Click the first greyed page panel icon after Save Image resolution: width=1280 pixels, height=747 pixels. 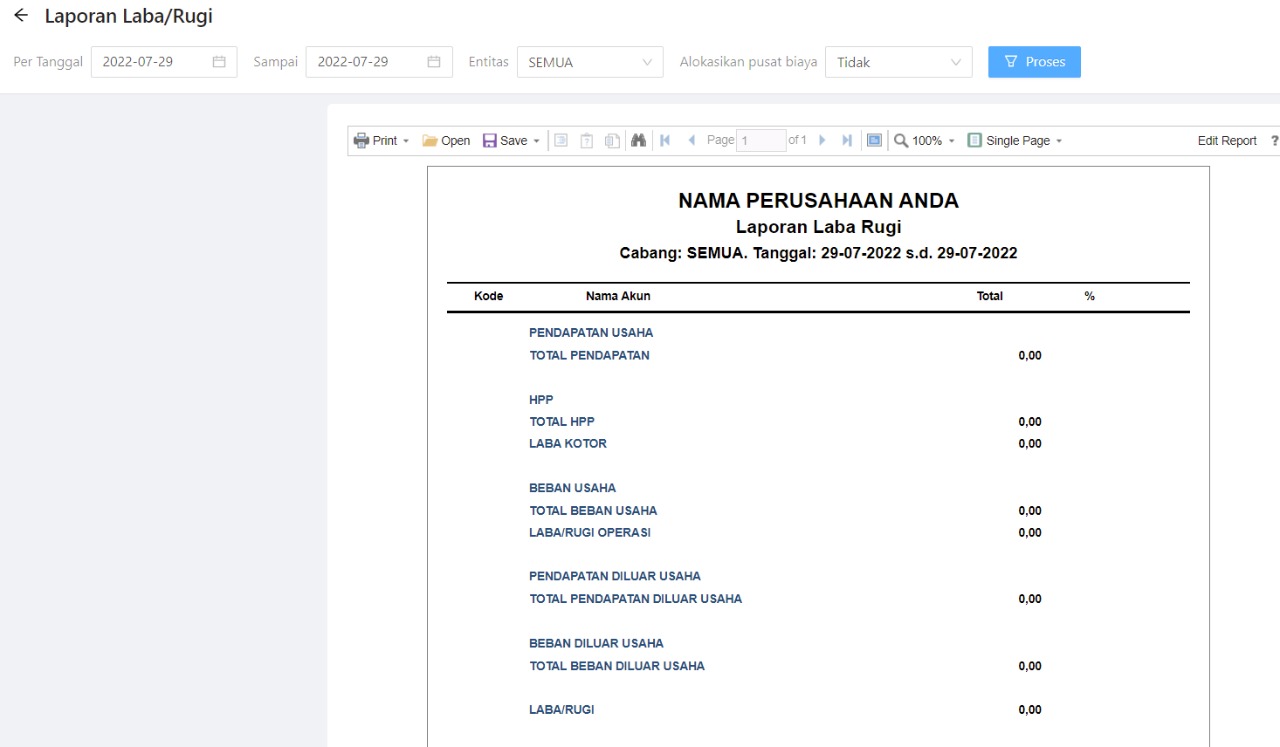coord(561,141)
